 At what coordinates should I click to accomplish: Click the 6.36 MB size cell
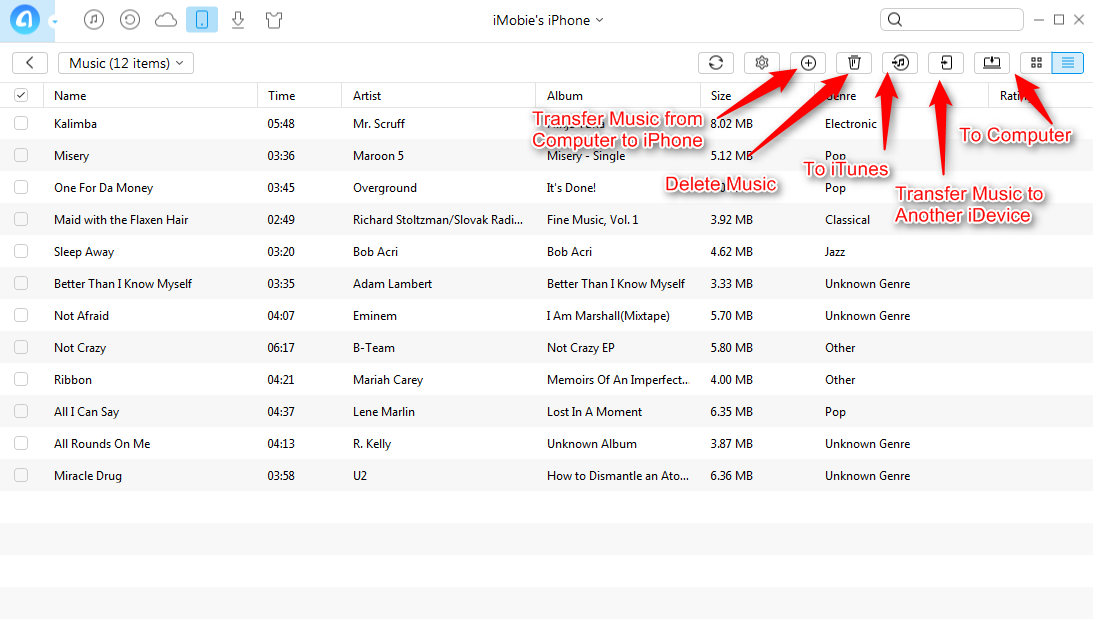(x=731, y=476)
